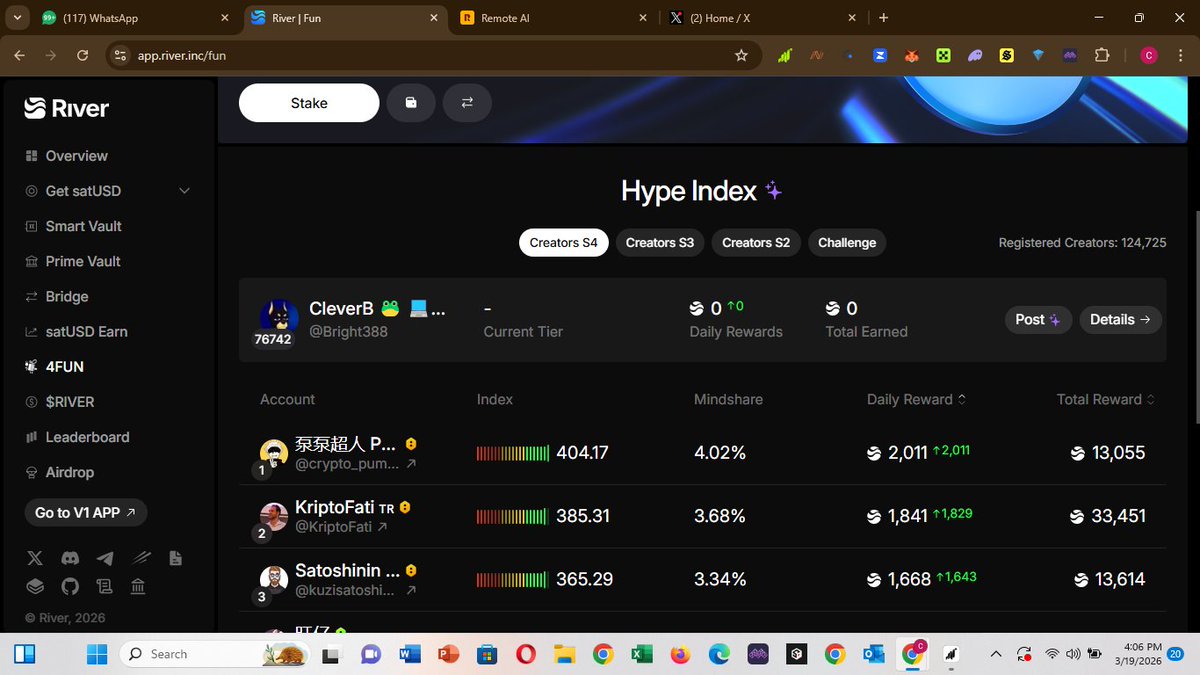Screen dimensions: 1200x675
Task: Open the Details button for CleverB
Action: (x=1120, y=320)
